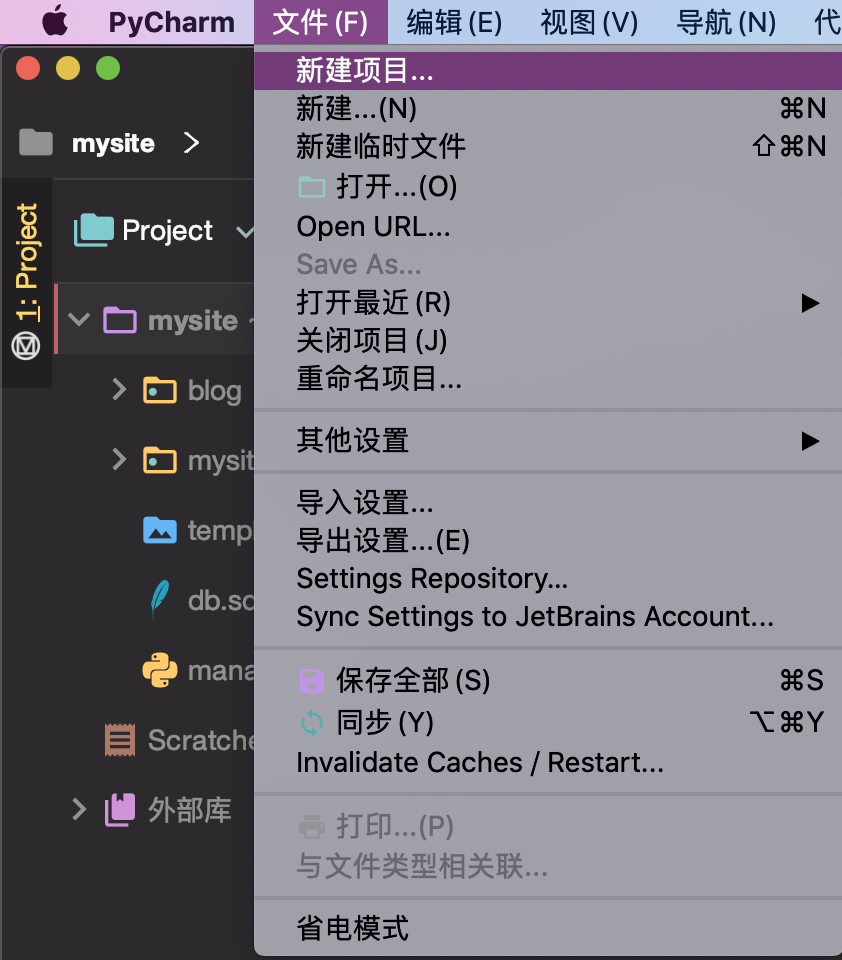The width and height of the screenshot is (842, 960).
Task: Click the Scratches notepad icon
Action: pyautogui.click(x=119, y=740)
